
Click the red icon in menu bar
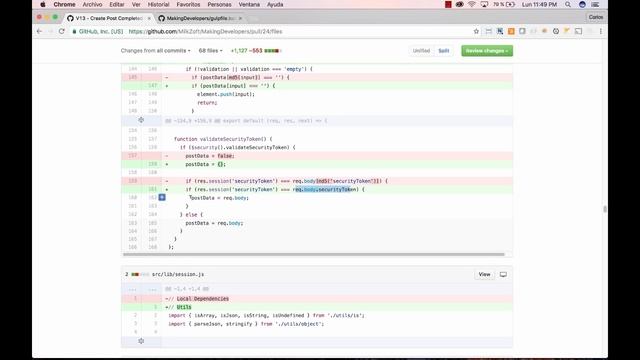click(x=448, y=4)
